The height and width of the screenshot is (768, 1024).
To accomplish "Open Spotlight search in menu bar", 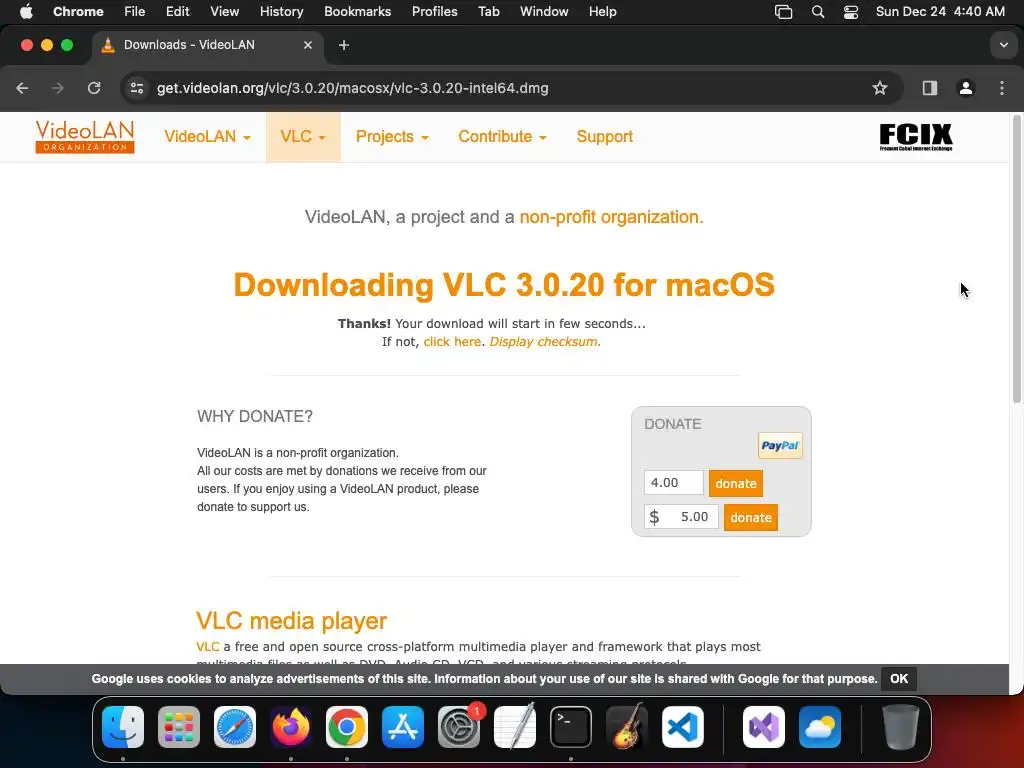I will [818, 12].
